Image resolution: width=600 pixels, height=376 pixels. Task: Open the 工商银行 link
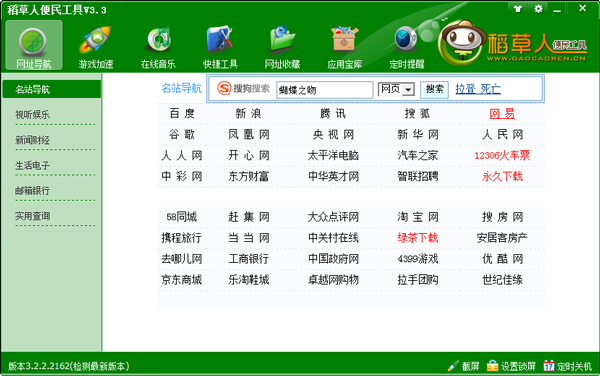tap(249, 259)
